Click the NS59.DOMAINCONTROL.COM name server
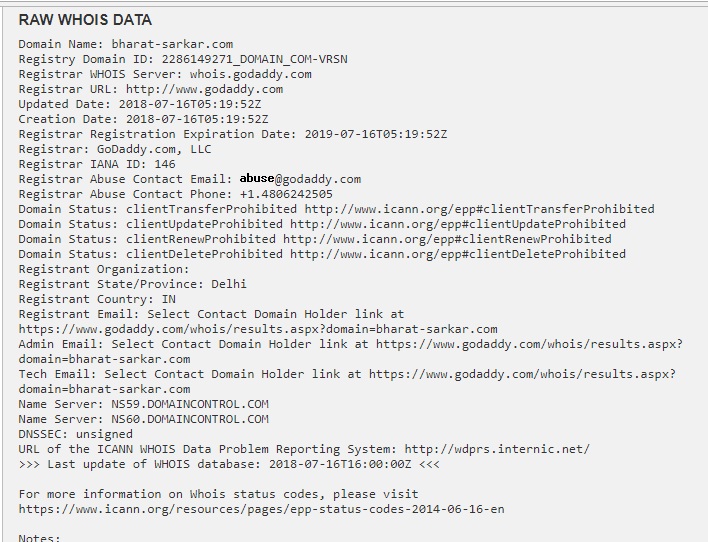The height and width of the screenshot is (542, 708). click(190, 404)
